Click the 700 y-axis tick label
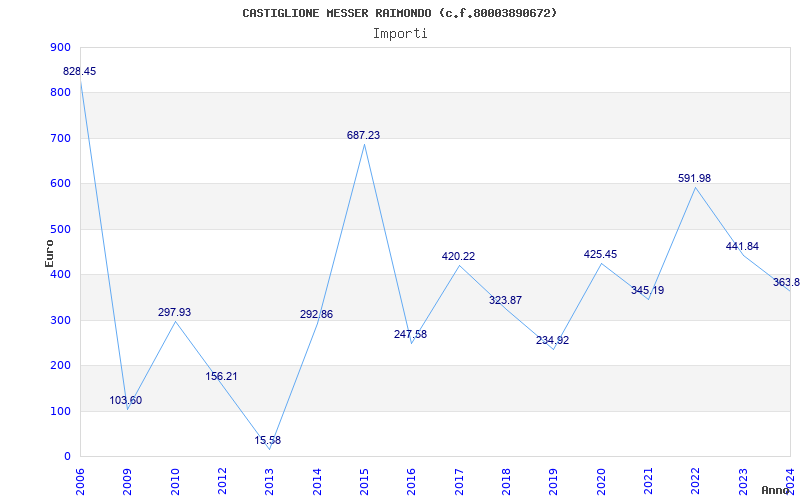This screenshot has height=500, width=800. tap(60, 138)
